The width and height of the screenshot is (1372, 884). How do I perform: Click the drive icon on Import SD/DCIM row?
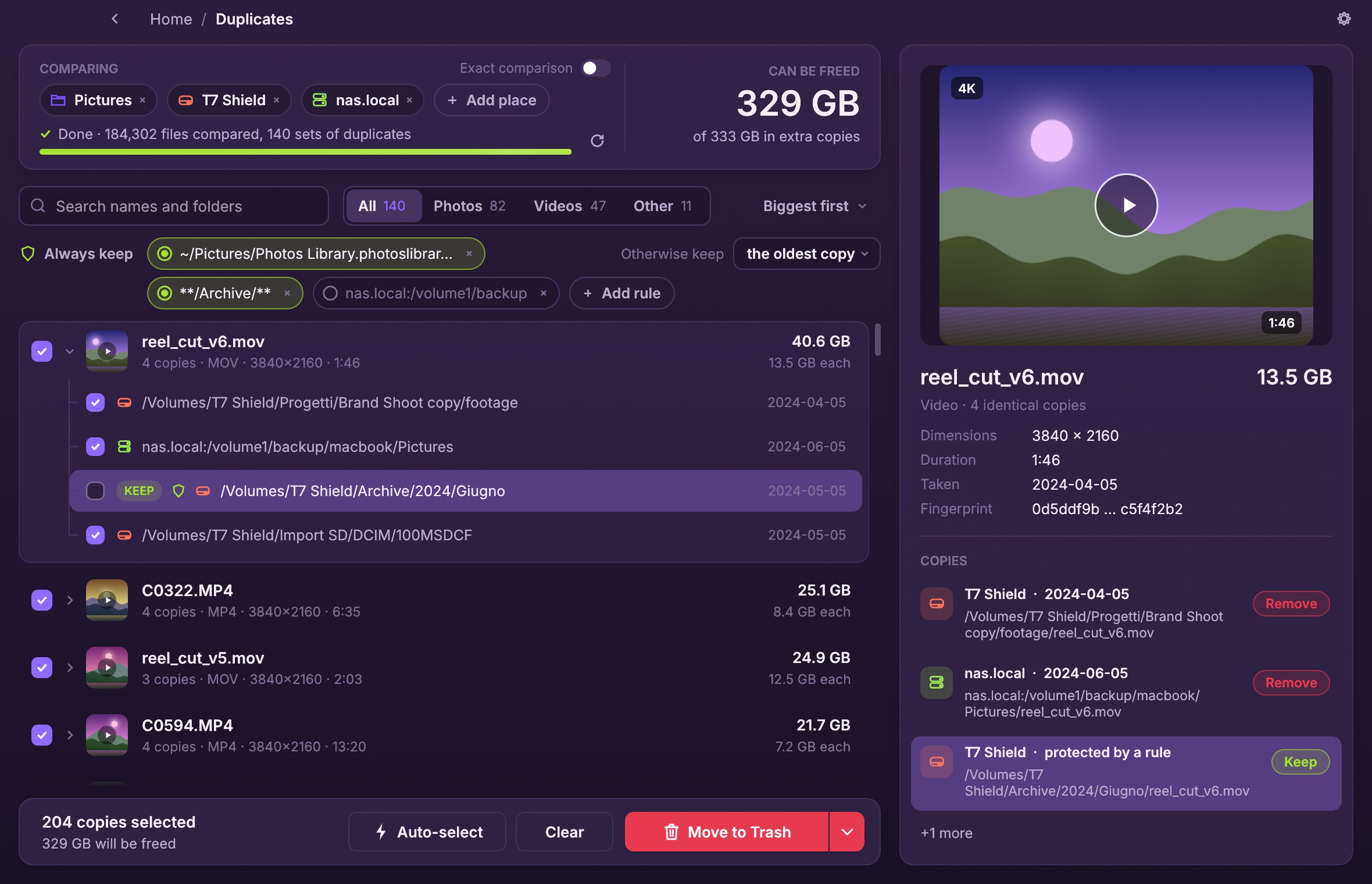124,535
